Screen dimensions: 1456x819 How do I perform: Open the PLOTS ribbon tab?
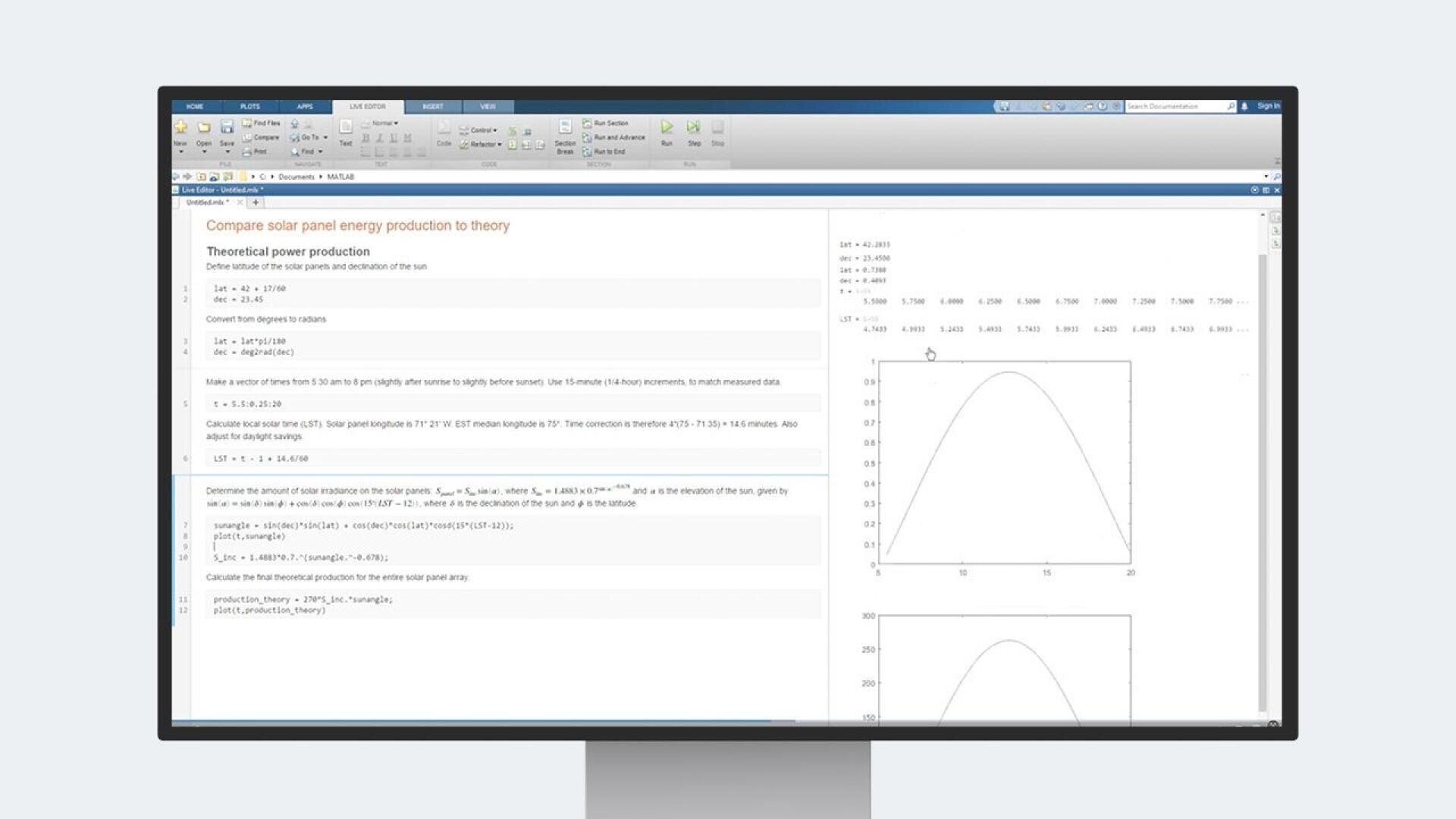click(251, 106)
